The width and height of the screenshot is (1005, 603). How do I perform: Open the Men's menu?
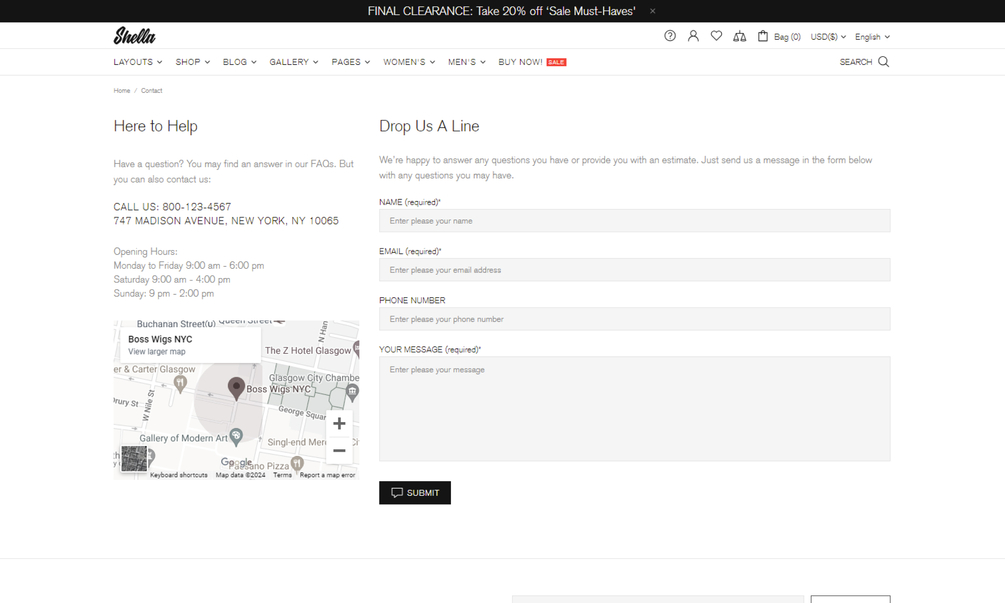coord(467,62)
